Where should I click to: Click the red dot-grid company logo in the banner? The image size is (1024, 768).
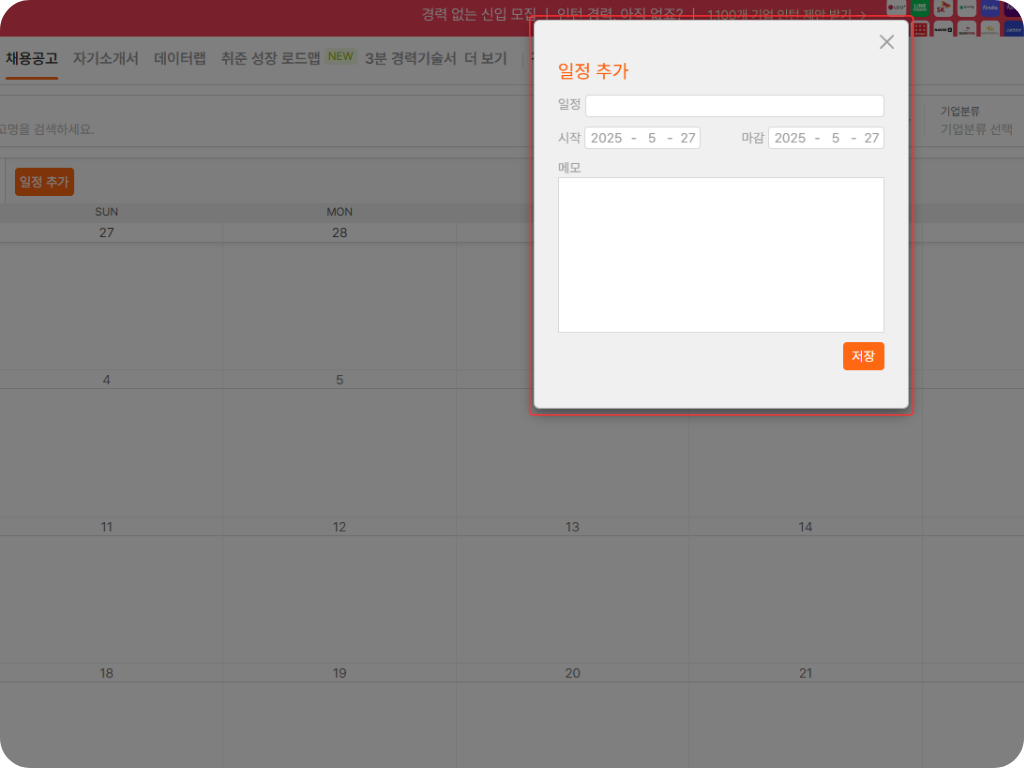[x=920, y=29]
